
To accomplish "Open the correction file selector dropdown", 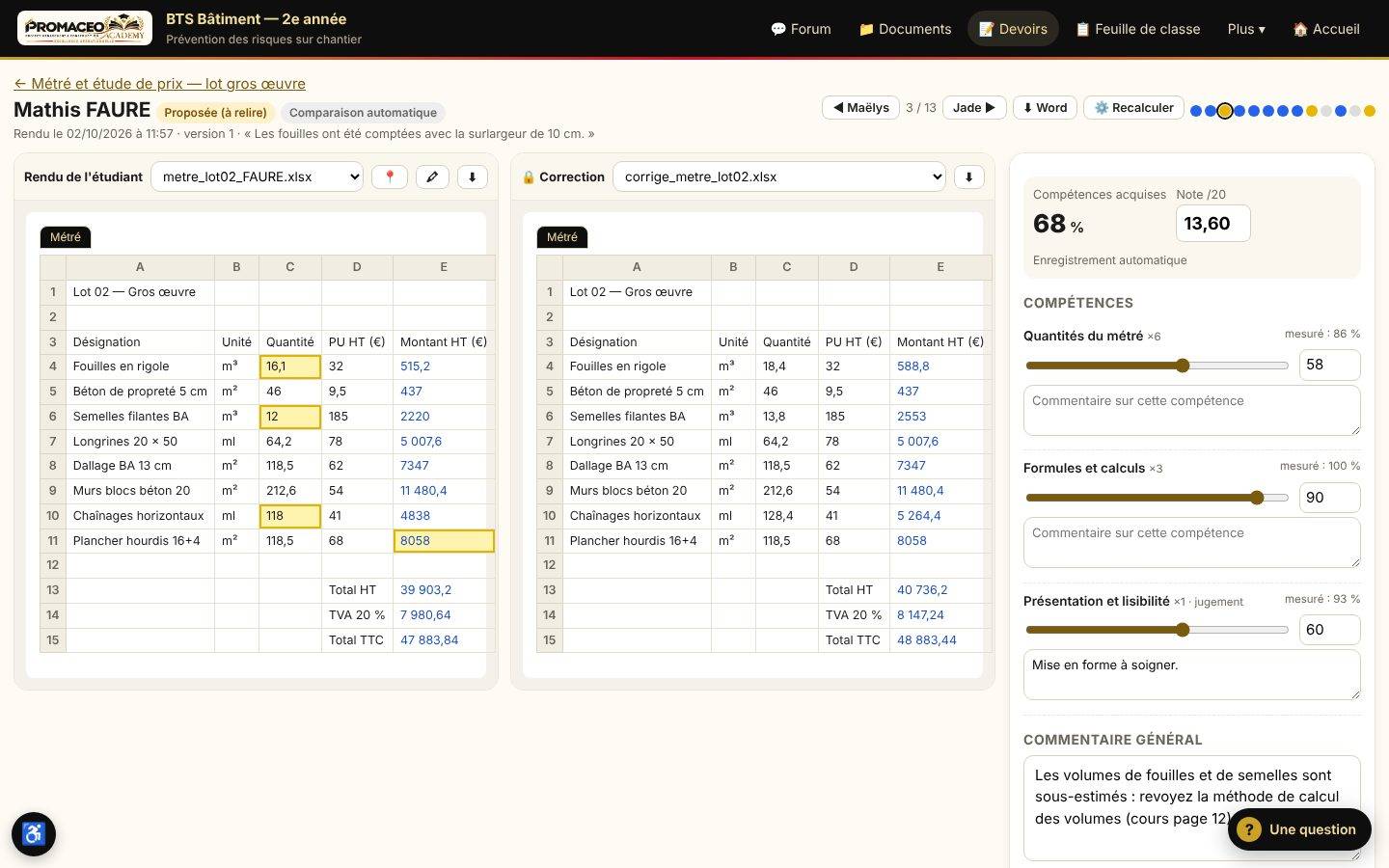I will point(779,176).
